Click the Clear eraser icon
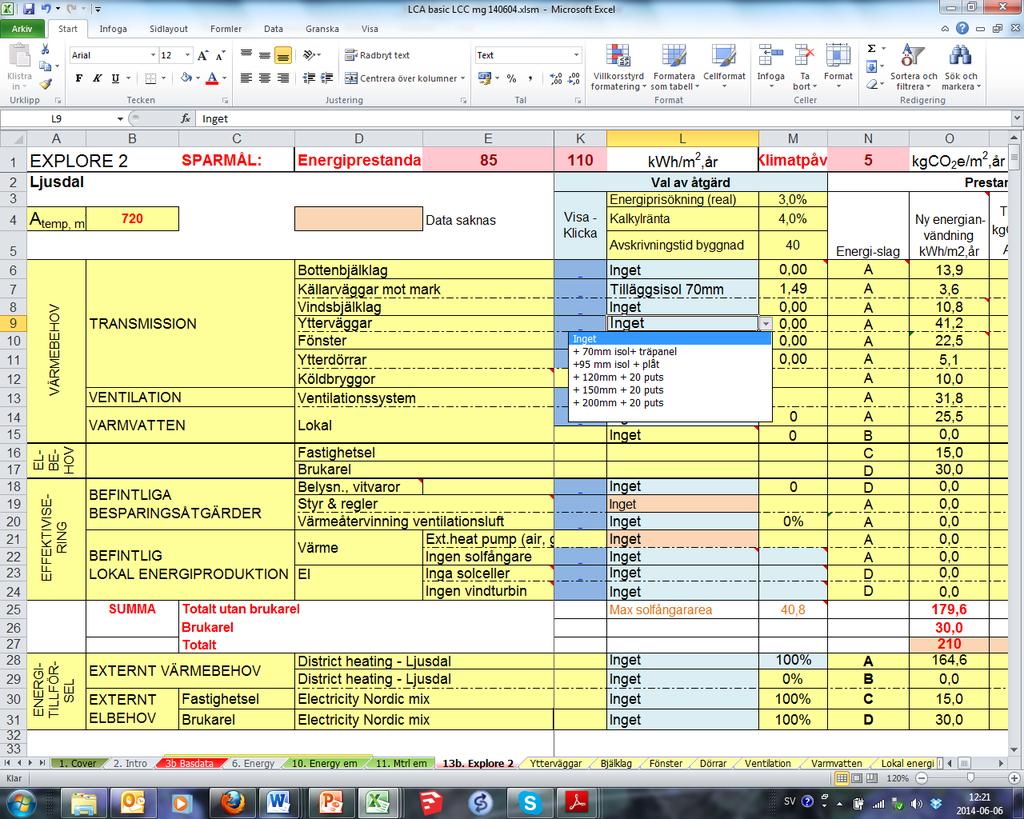1024x819 pixels. click(x=871, y=84)
